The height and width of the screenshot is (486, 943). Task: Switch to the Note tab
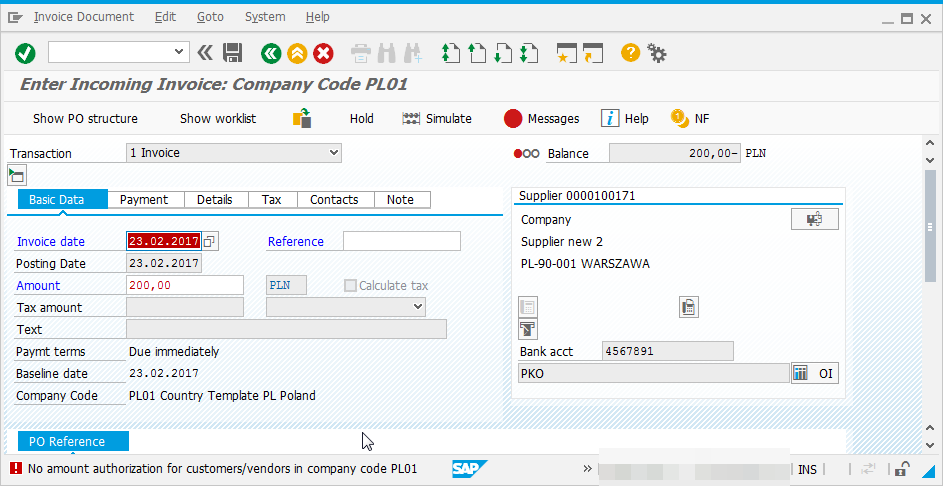pyautogui.click(x=401, y=200)
